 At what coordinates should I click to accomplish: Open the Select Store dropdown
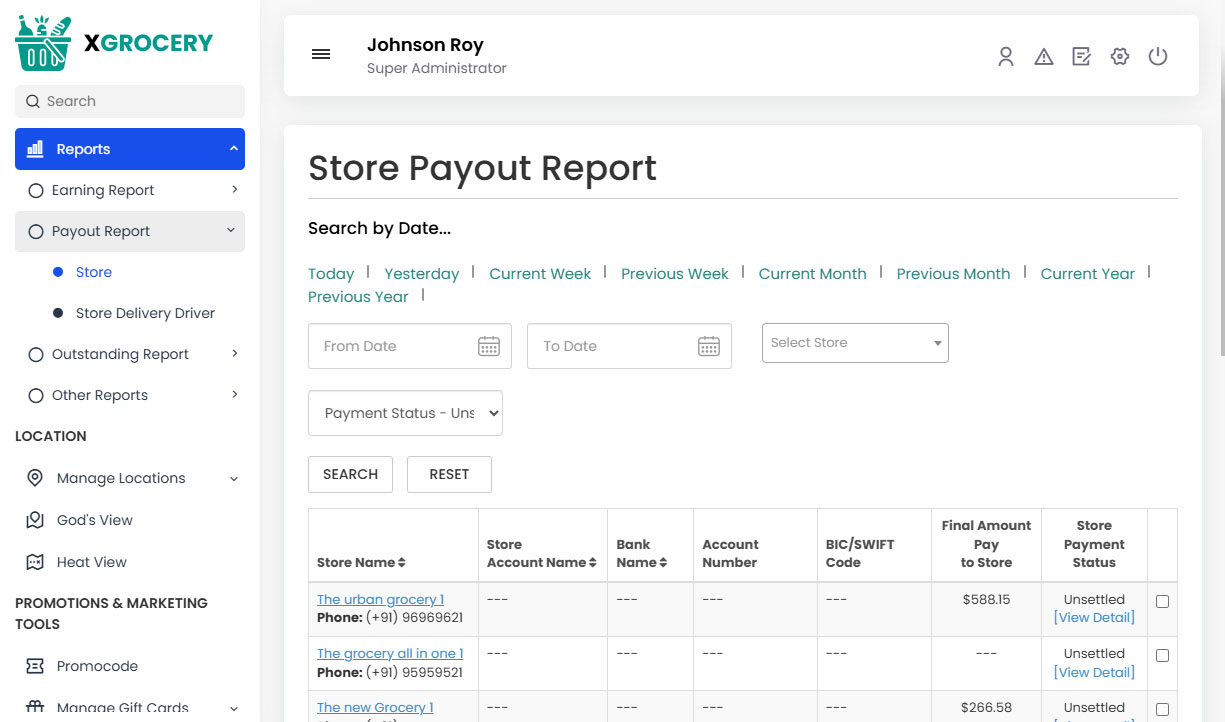(854, 342)
